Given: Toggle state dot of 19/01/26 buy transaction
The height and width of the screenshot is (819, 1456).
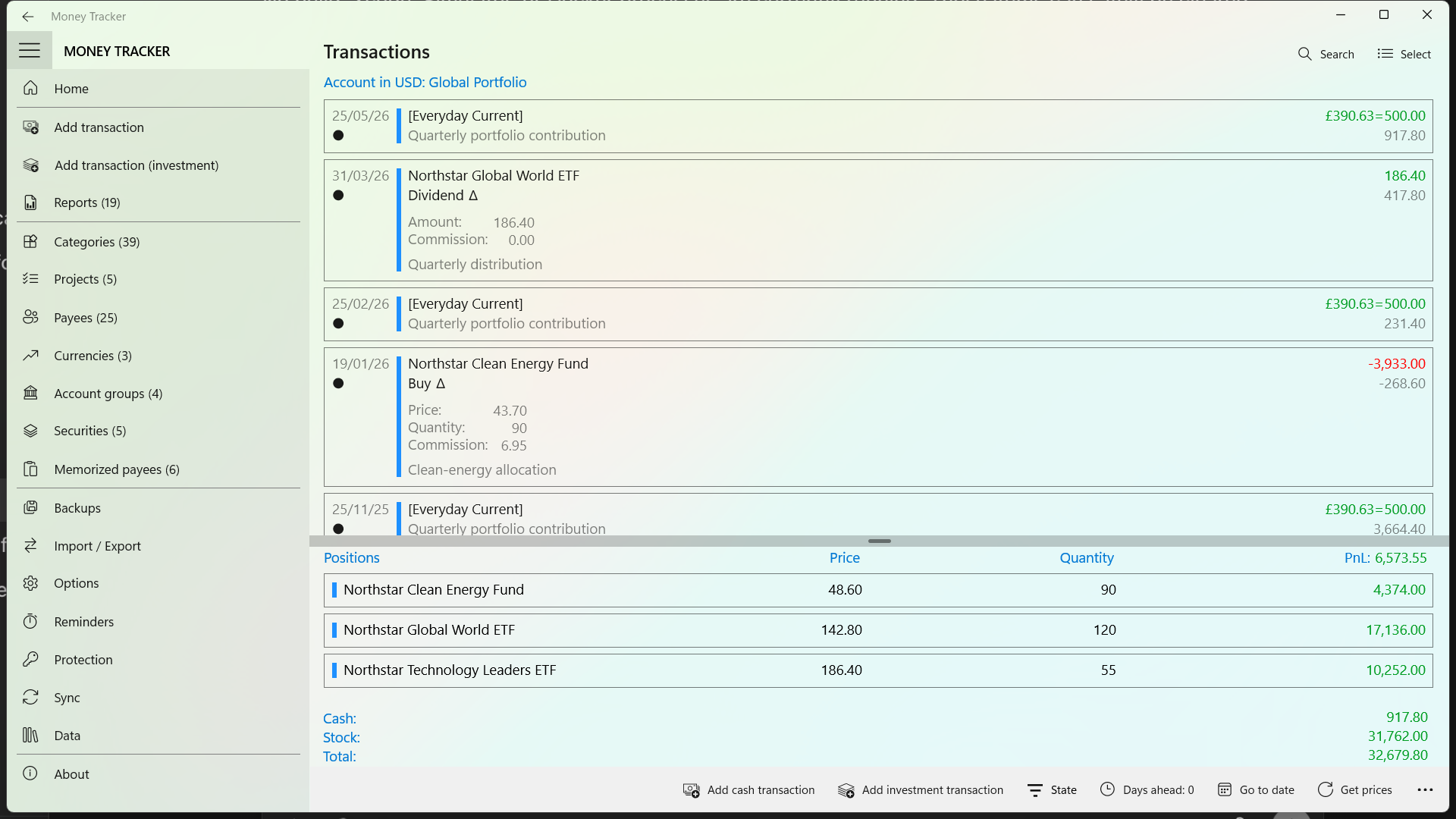Looking at the screenshot, I should (338, 384).
